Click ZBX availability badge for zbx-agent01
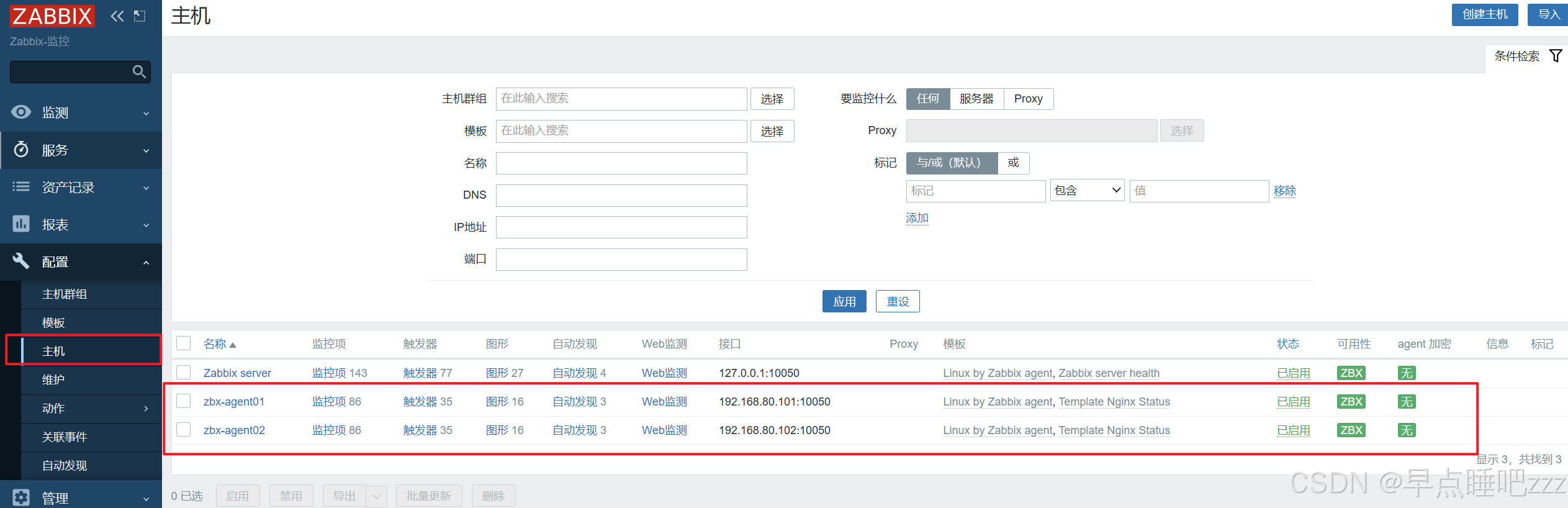 (x=1351, y=402)
